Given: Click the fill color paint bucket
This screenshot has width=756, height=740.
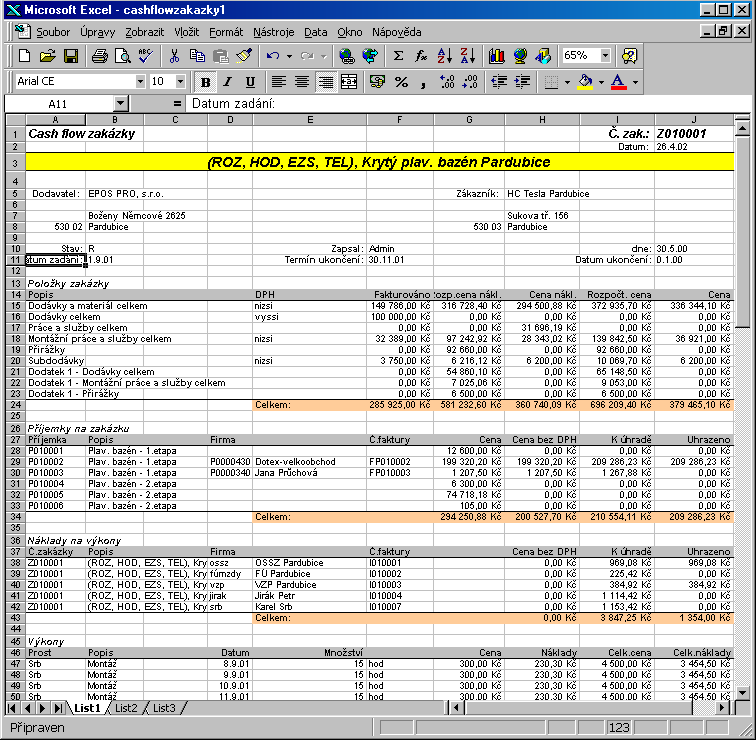Looking at the screenshot, I should pyautogui.click(x=585, y=81).
